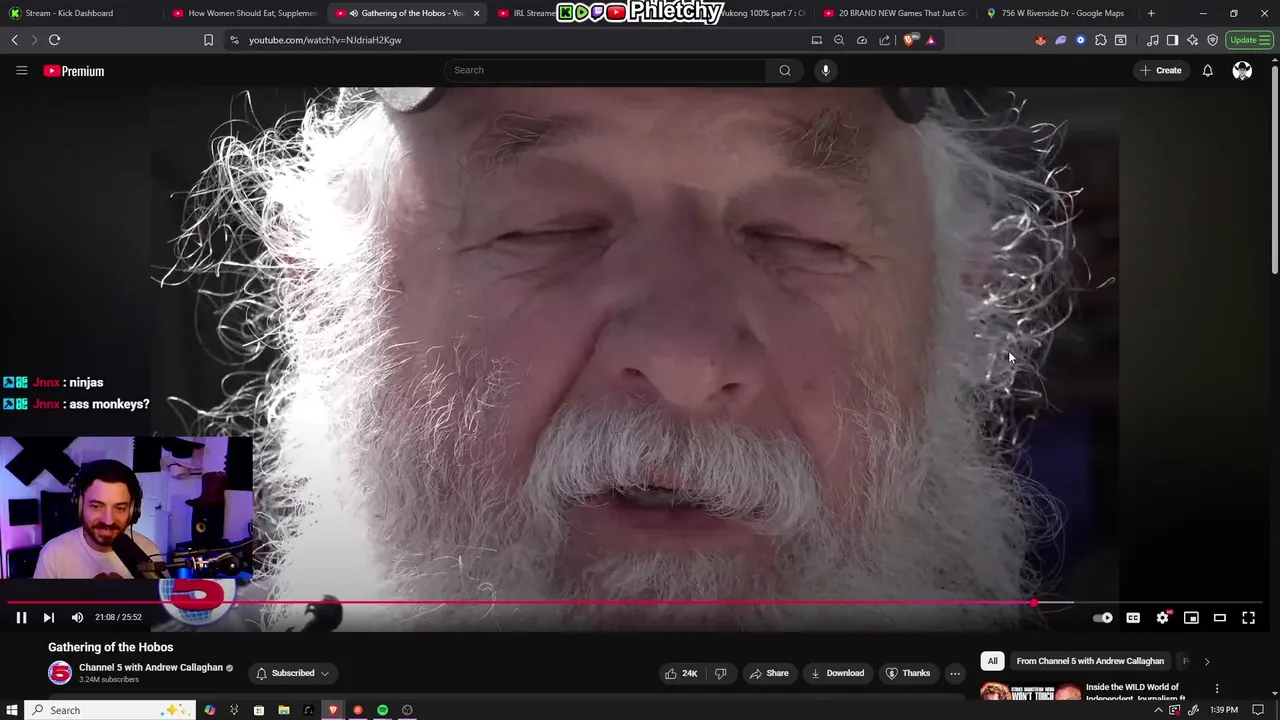Open Inside the WILD World video thumbnail

click(x=1030, y=691)
